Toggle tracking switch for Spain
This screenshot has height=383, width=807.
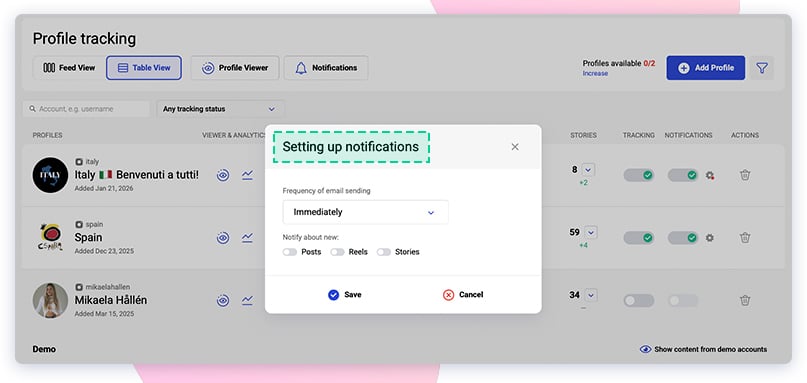point(639,238)
